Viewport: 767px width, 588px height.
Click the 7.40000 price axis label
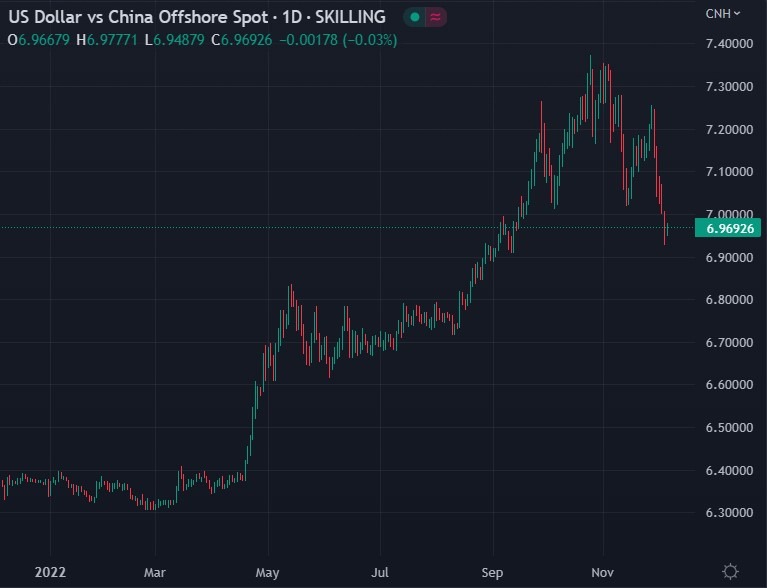(x=729, y=44)
